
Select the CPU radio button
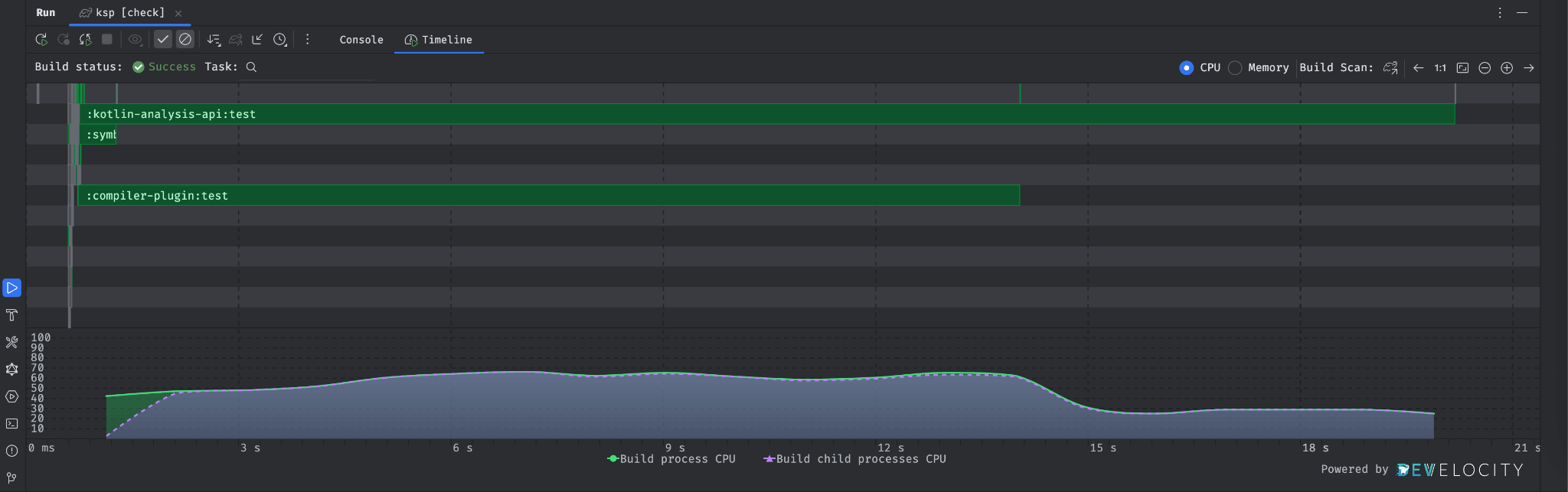[x=1186, y=68]
